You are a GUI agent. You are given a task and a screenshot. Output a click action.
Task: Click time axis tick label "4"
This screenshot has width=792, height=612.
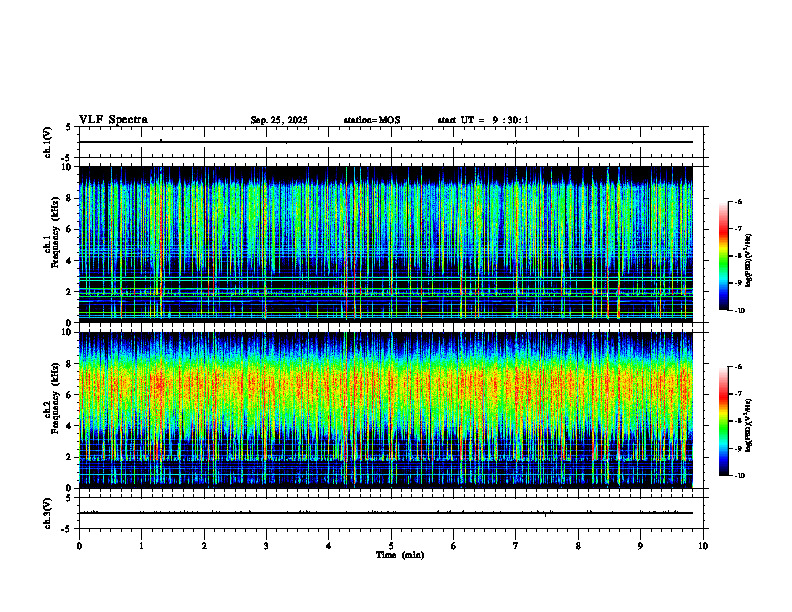[x=329, y=546]
